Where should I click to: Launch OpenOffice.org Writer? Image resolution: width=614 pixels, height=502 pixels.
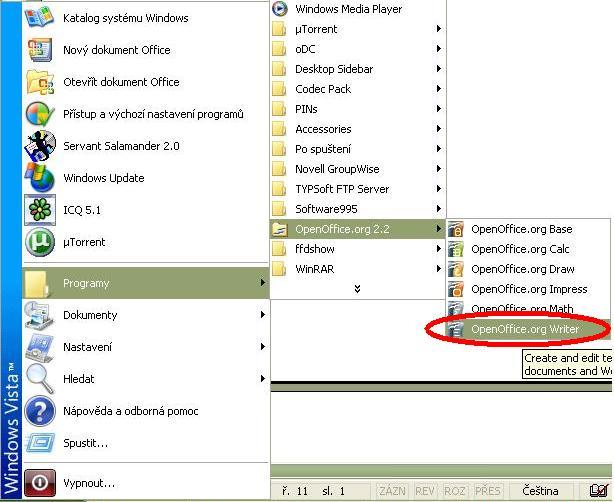[529, 329]
